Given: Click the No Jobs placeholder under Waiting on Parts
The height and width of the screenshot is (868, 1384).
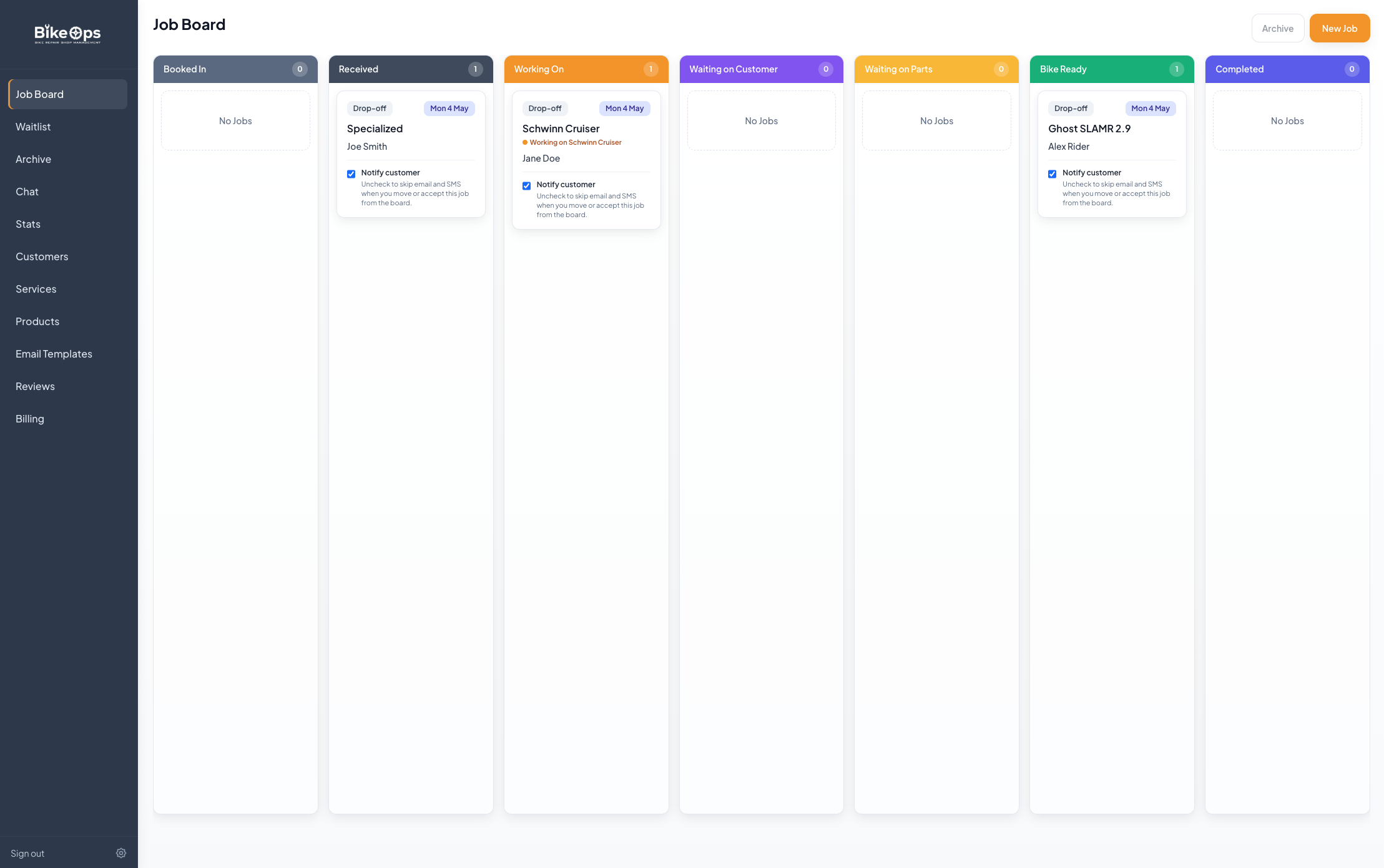Looking at the screenshot, I should 936,121.
